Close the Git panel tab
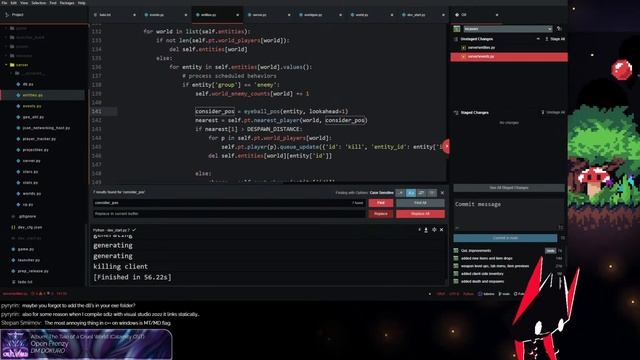The width and height of the screenshot is (640, 360). click(x=497, y=15)
